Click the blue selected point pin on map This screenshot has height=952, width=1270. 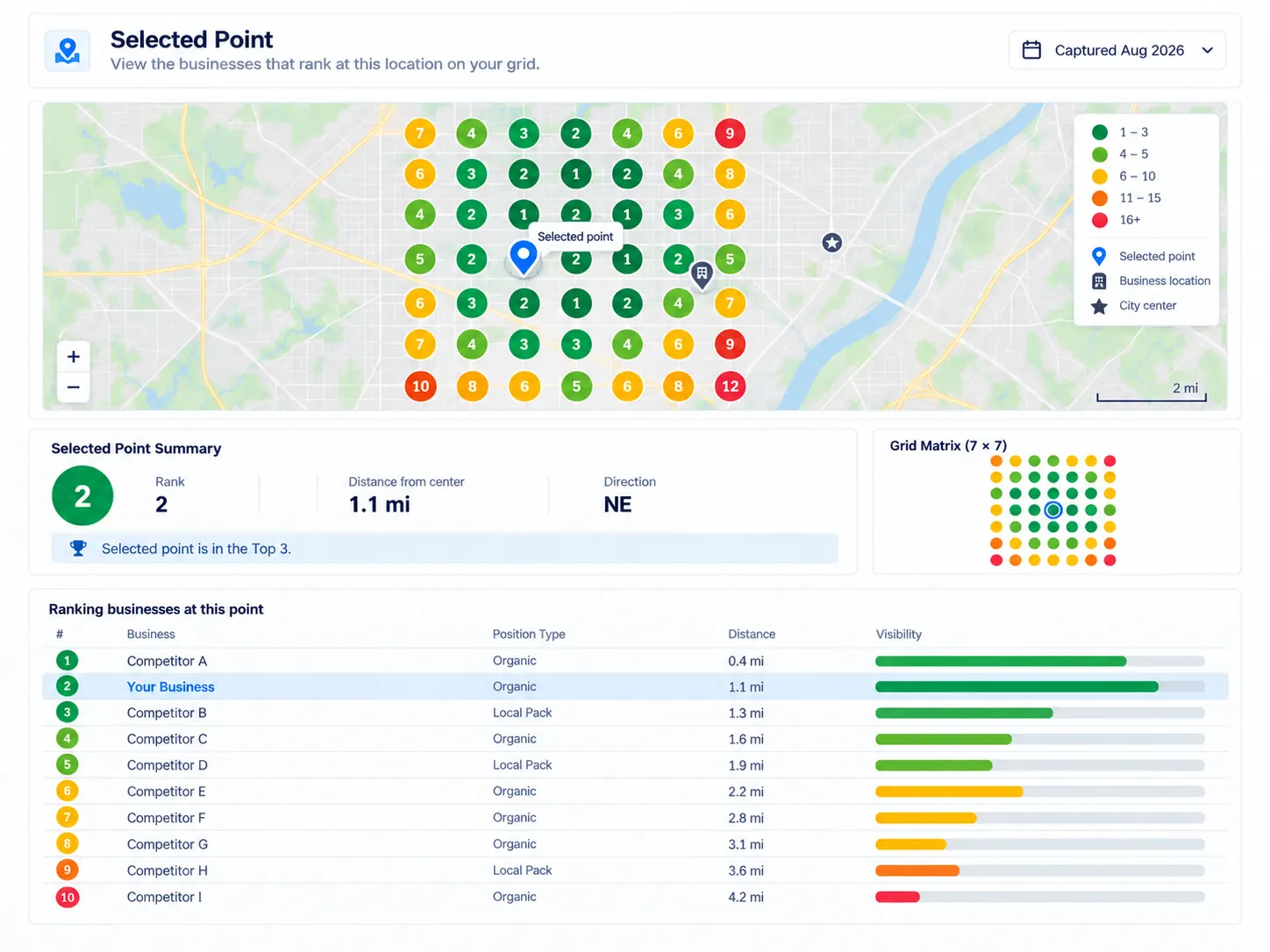(524, 258)
